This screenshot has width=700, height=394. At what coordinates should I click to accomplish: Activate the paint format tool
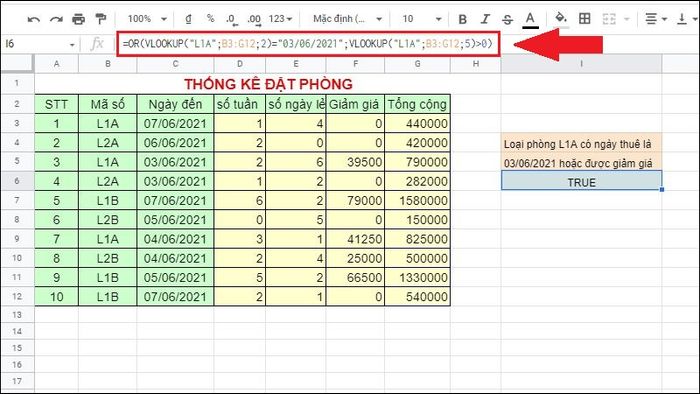(x=101, y=19)
